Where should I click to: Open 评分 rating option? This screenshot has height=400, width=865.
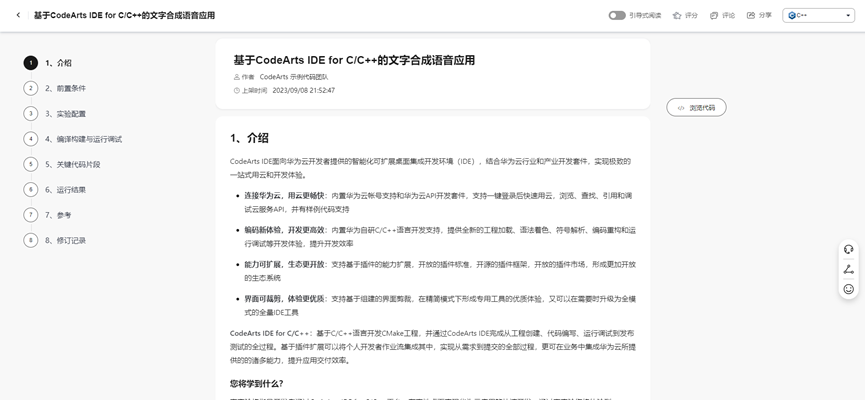pos(691,15)
